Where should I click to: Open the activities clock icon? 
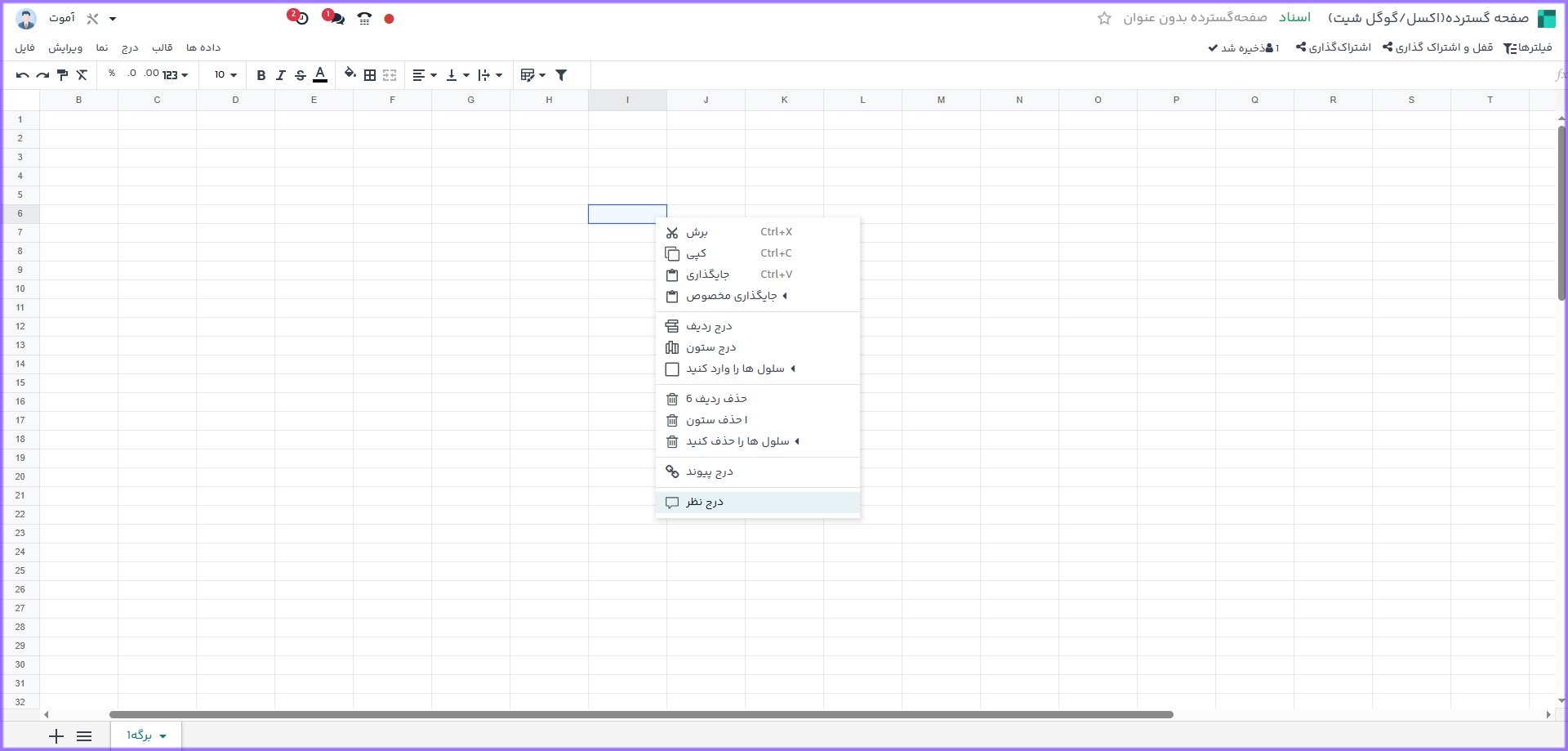(301, 19)
